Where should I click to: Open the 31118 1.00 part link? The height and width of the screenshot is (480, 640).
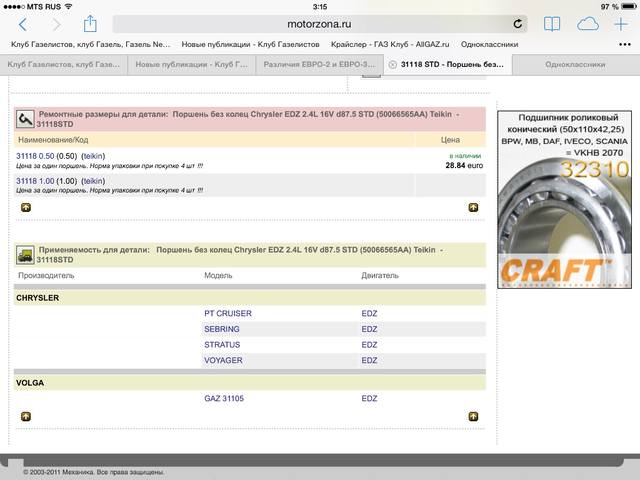[x=35, y=181]
